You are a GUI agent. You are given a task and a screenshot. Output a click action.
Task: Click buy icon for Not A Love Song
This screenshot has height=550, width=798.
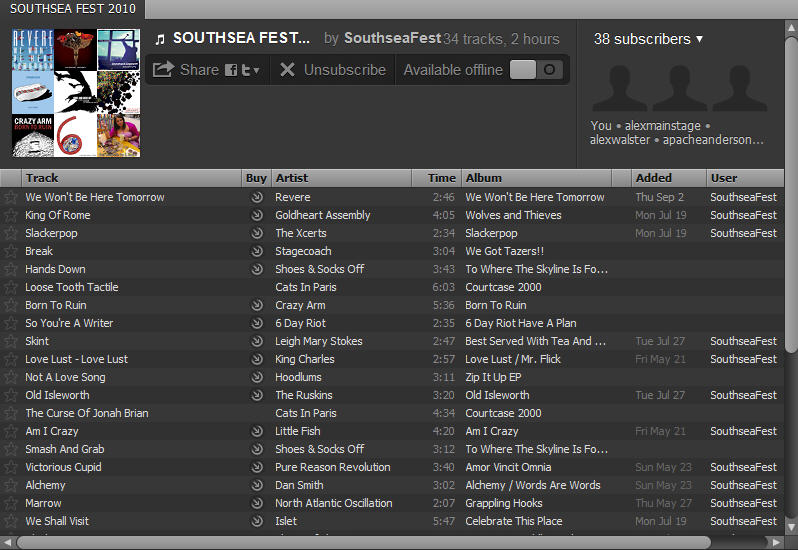(x=257, y=377)
